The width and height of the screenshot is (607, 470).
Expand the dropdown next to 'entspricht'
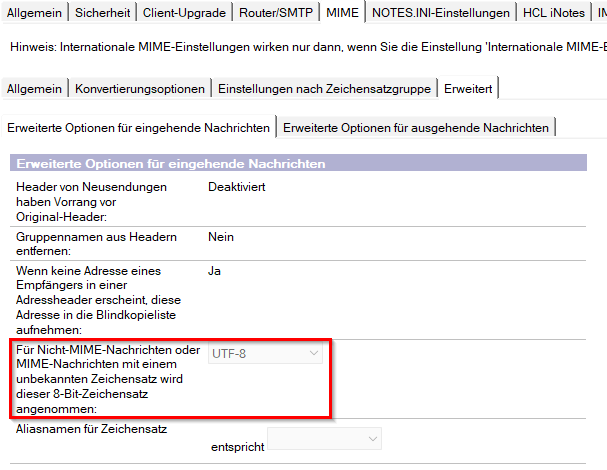(x=325, y=439)
